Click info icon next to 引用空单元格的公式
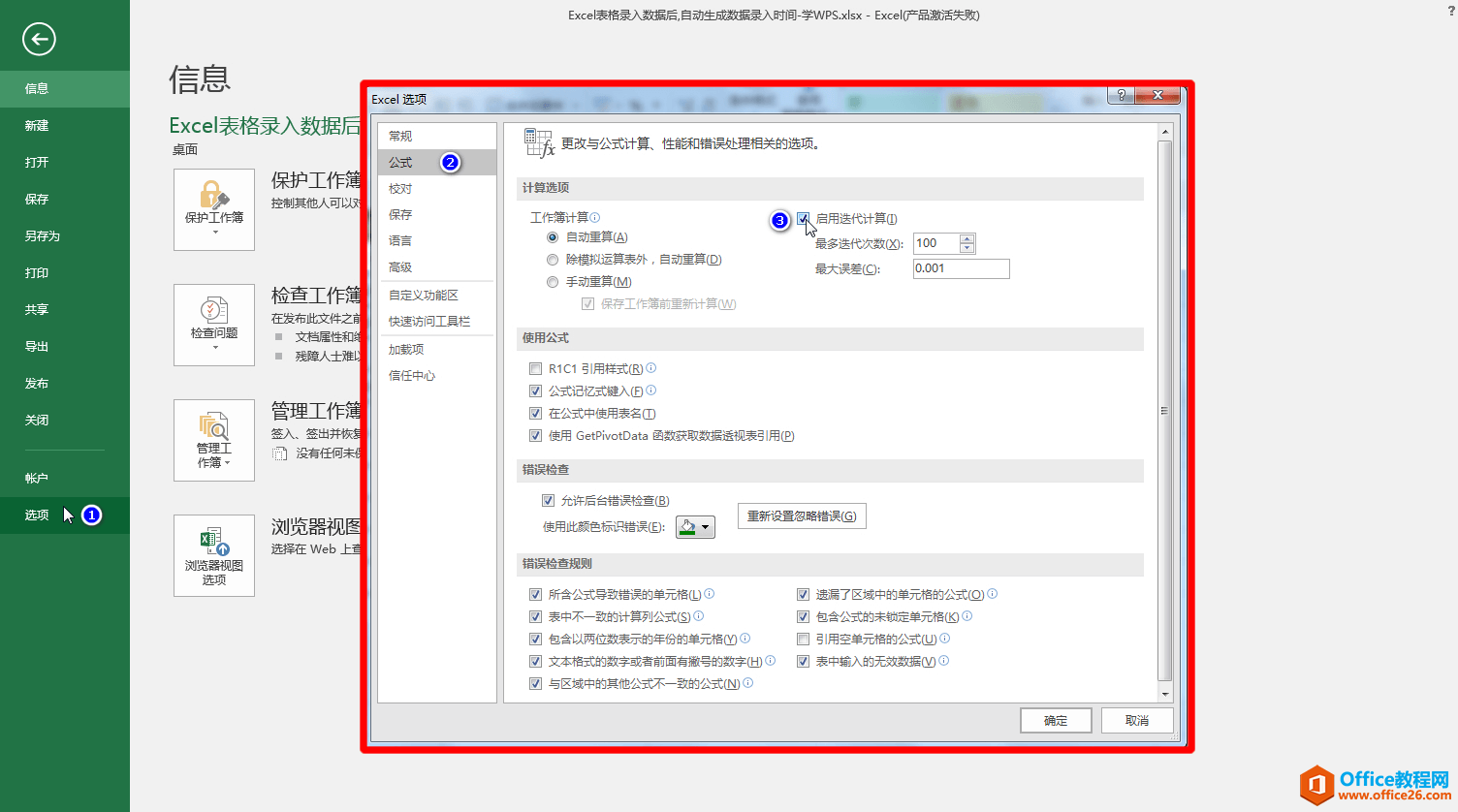This screenshot has width=1458, height=812. pos(945,638)
